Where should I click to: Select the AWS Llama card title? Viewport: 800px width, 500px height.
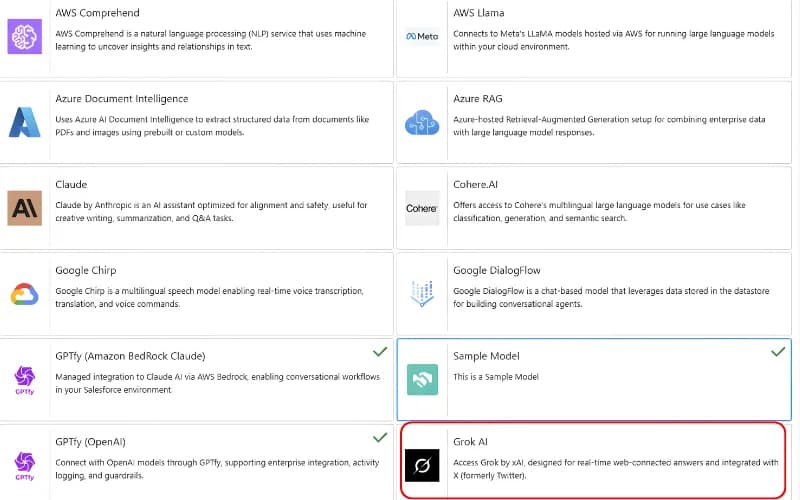pos(479,13)
